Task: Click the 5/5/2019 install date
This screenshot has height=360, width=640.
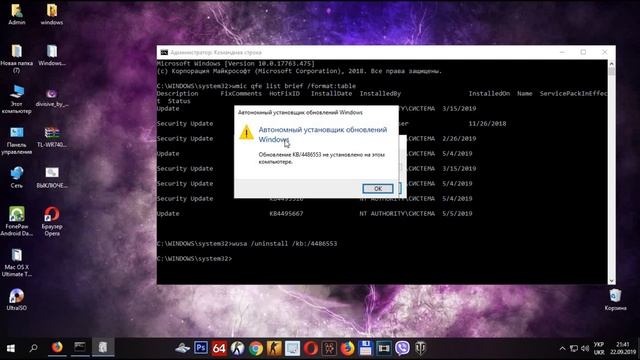Action: click(457, 213)
